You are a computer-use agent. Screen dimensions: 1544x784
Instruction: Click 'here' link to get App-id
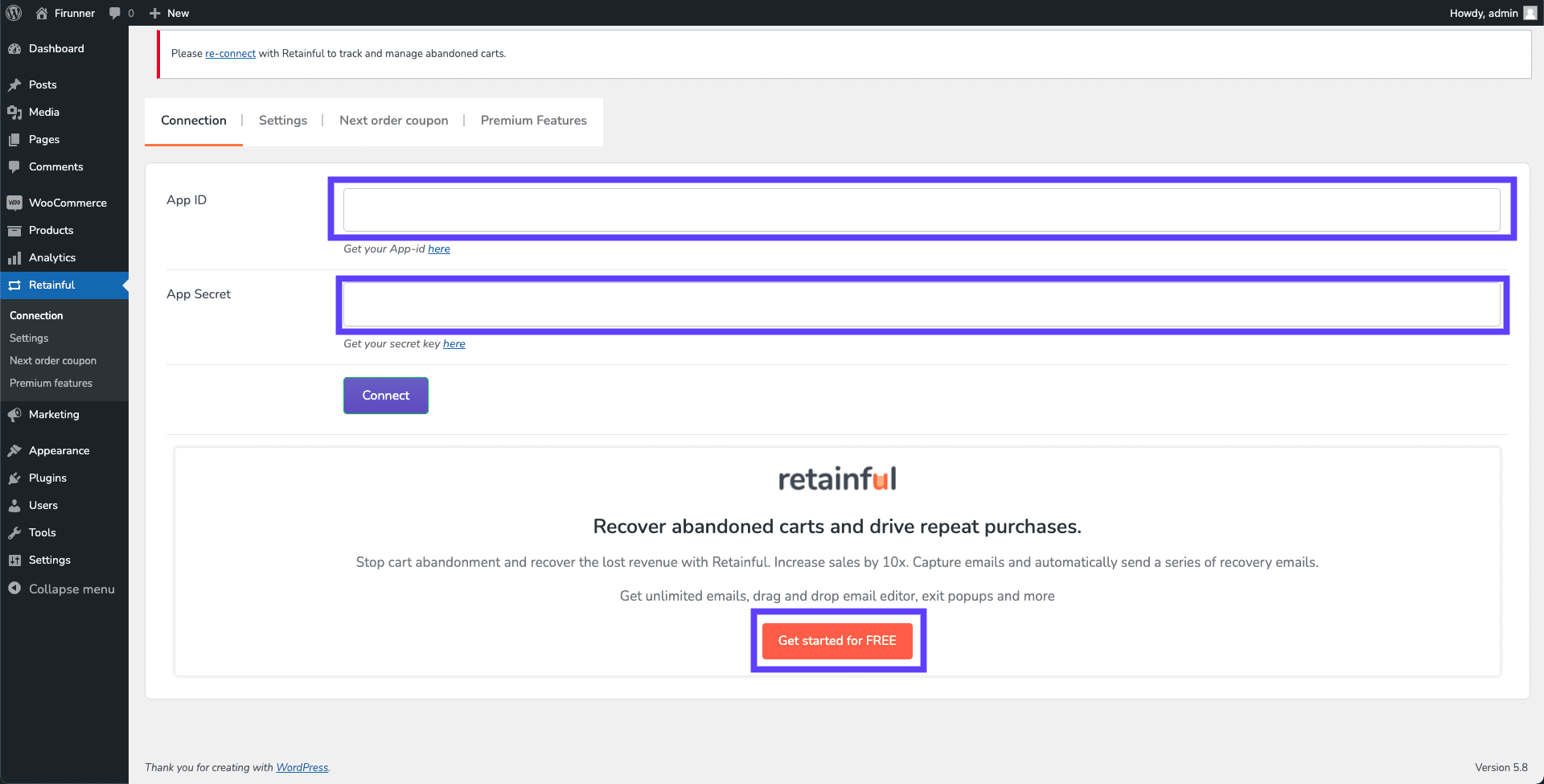point(439,249)
